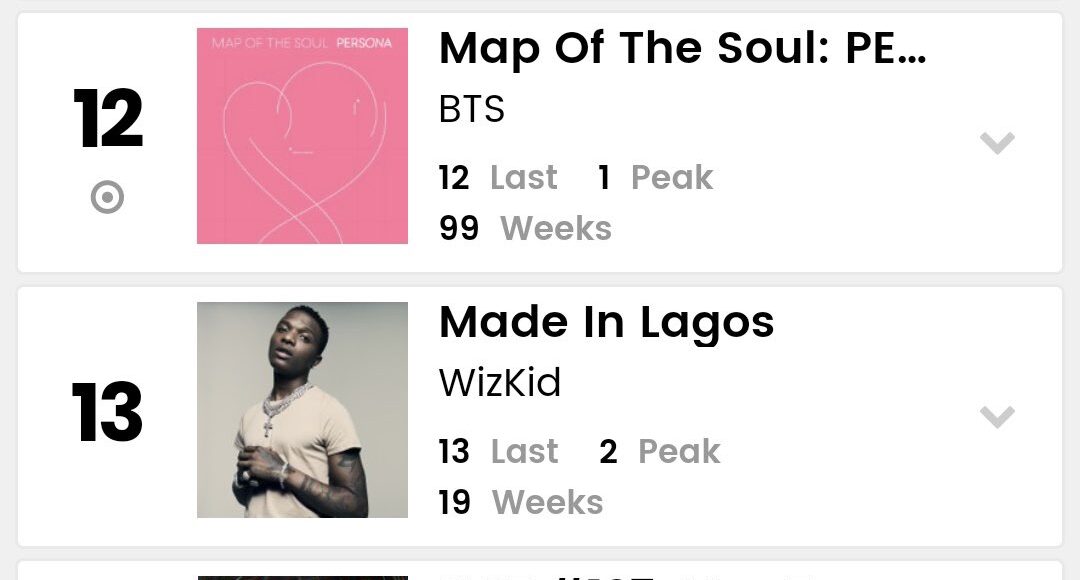This screenshot has height=580, width=1080.
Task: Open the WizKid artist link
Action: click(500, 383)
